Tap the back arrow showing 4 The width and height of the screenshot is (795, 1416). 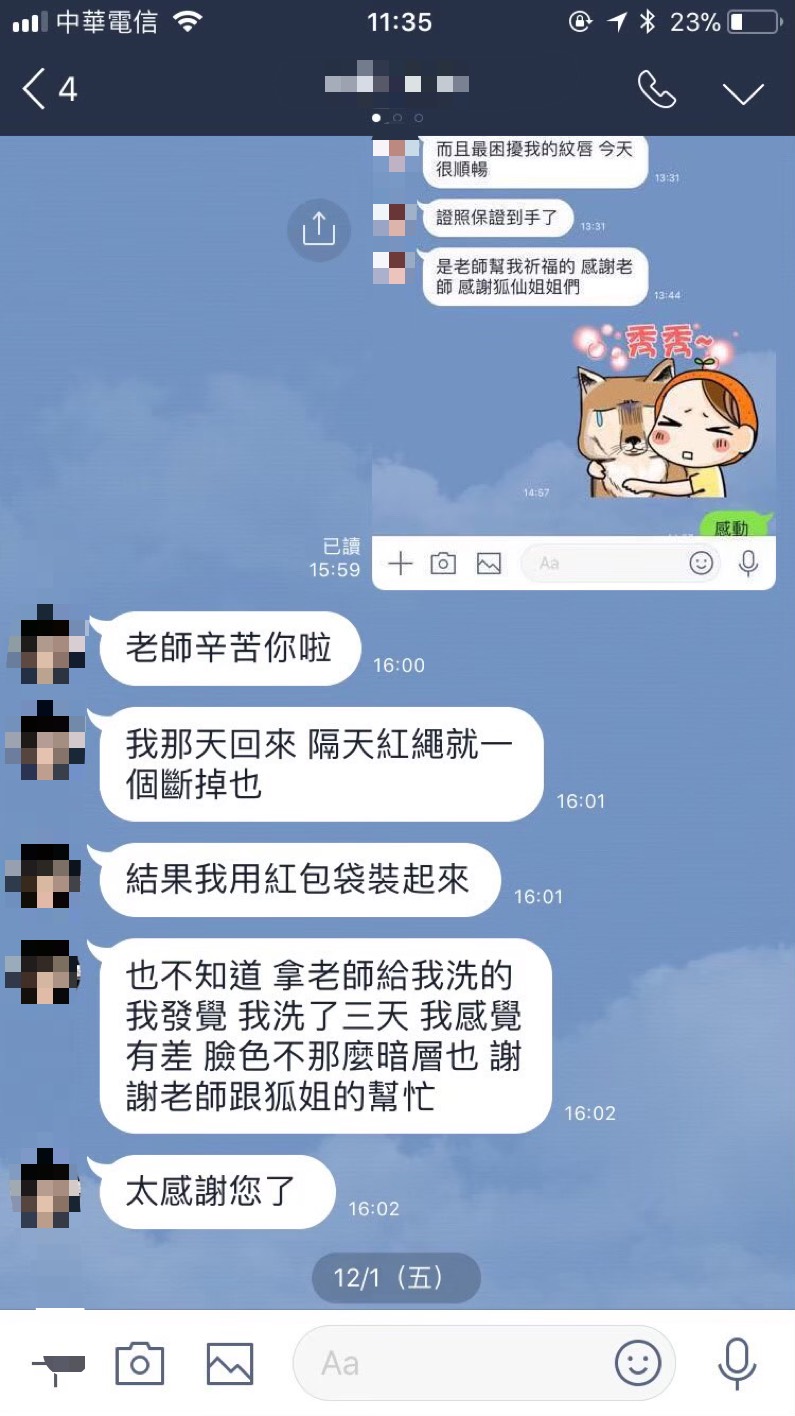50,90
